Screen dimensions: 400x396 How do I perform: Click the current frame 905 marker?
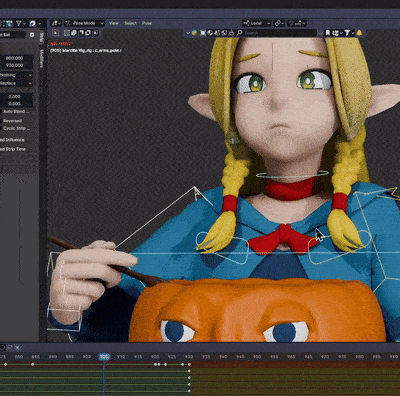104,357
